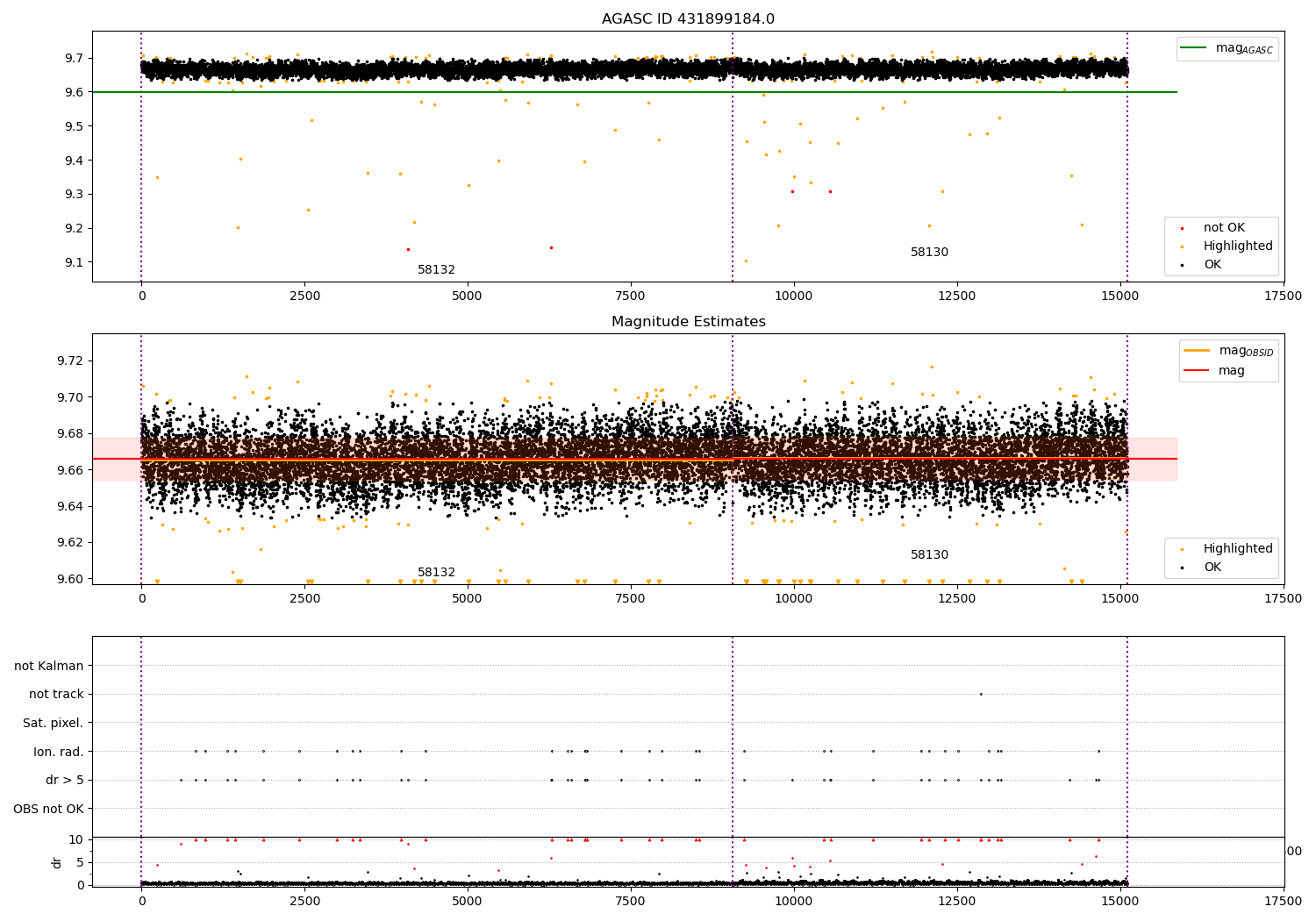This screenshot has width=1316, height=921.
Task: Click the "2500" x-tick under the top plot
Action: pyautogui.click(x=304, y=296)
